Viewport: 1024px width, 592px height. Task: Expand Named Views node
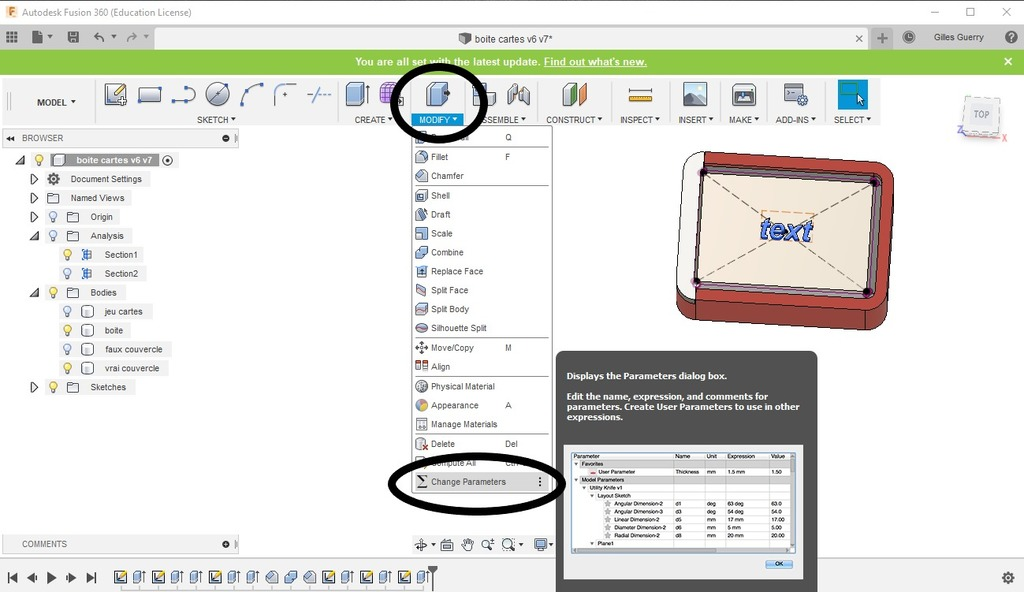34,198
